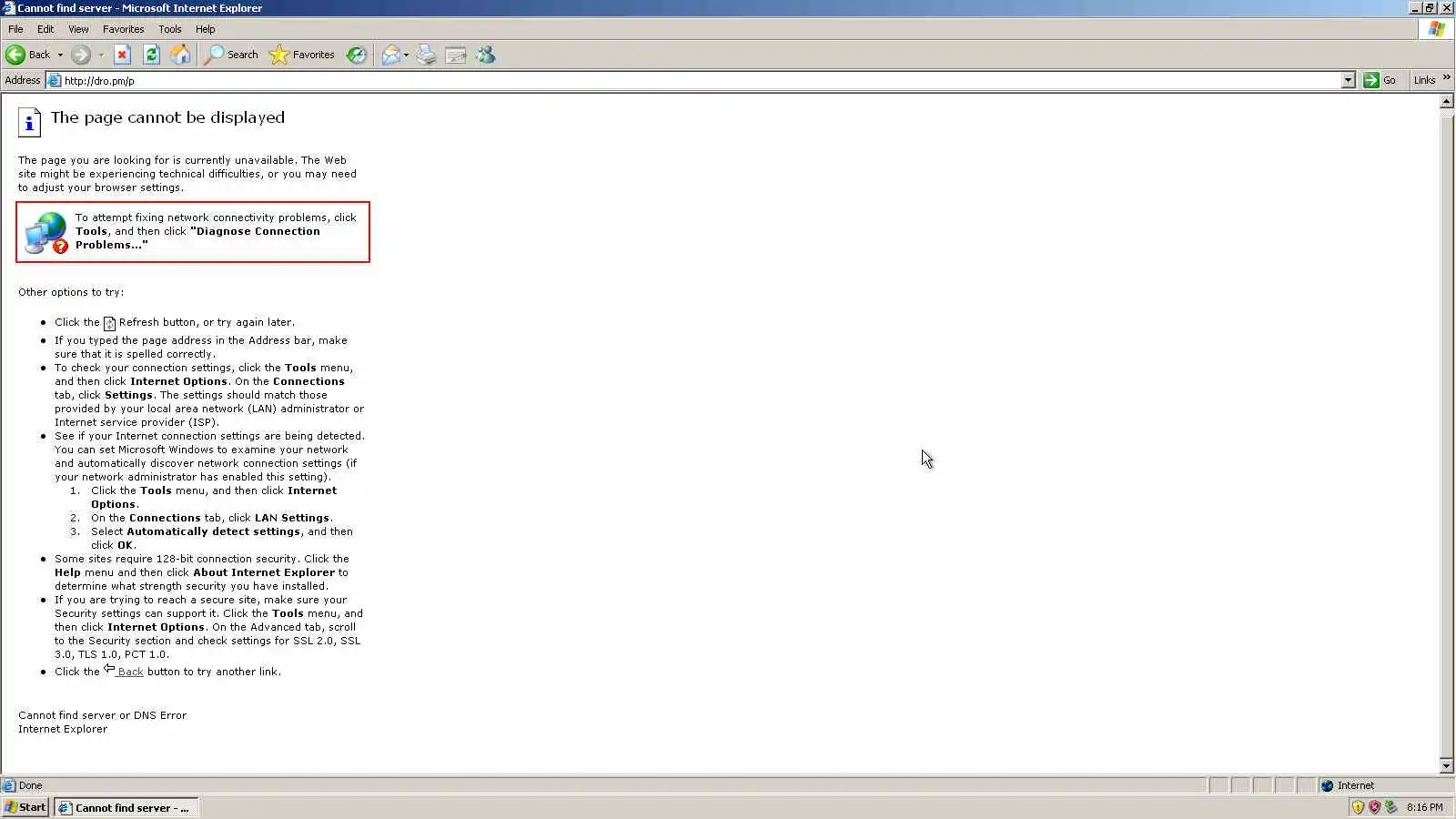Click the vertical scrollbar up arrow
1456x819 pixels.
tap(1447, 101)
